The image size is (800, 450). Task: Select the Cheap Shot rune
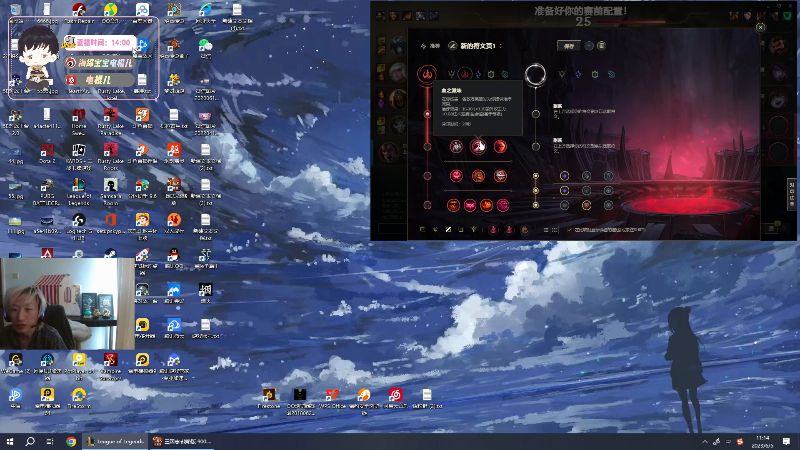[x=456, y=147]
